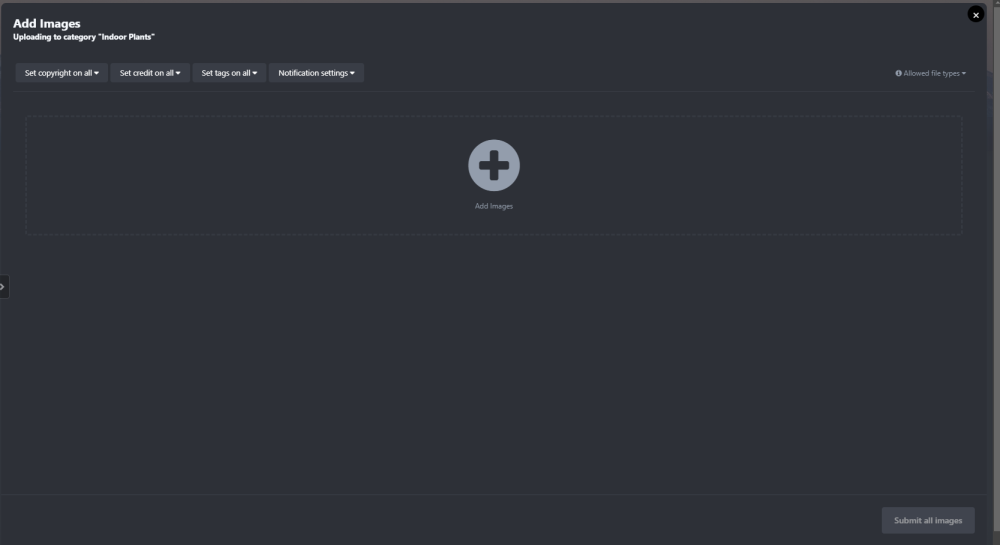Open the Set copyright on all dropdown
This screenshot has height=545, width=1000.
[59, 73]
